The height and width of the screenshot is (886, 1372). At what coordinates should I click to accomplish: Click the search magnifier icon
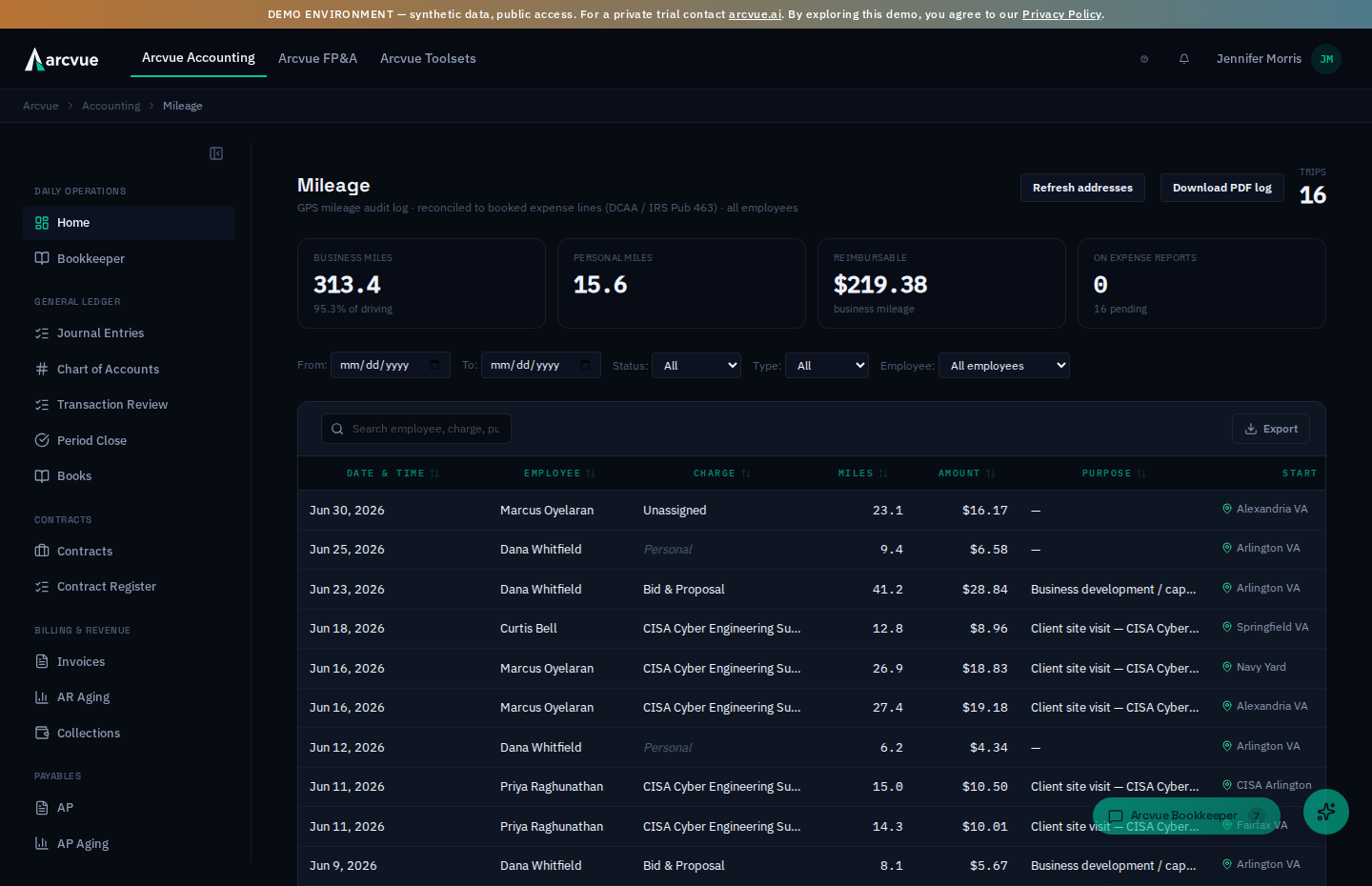click(337, 429)
